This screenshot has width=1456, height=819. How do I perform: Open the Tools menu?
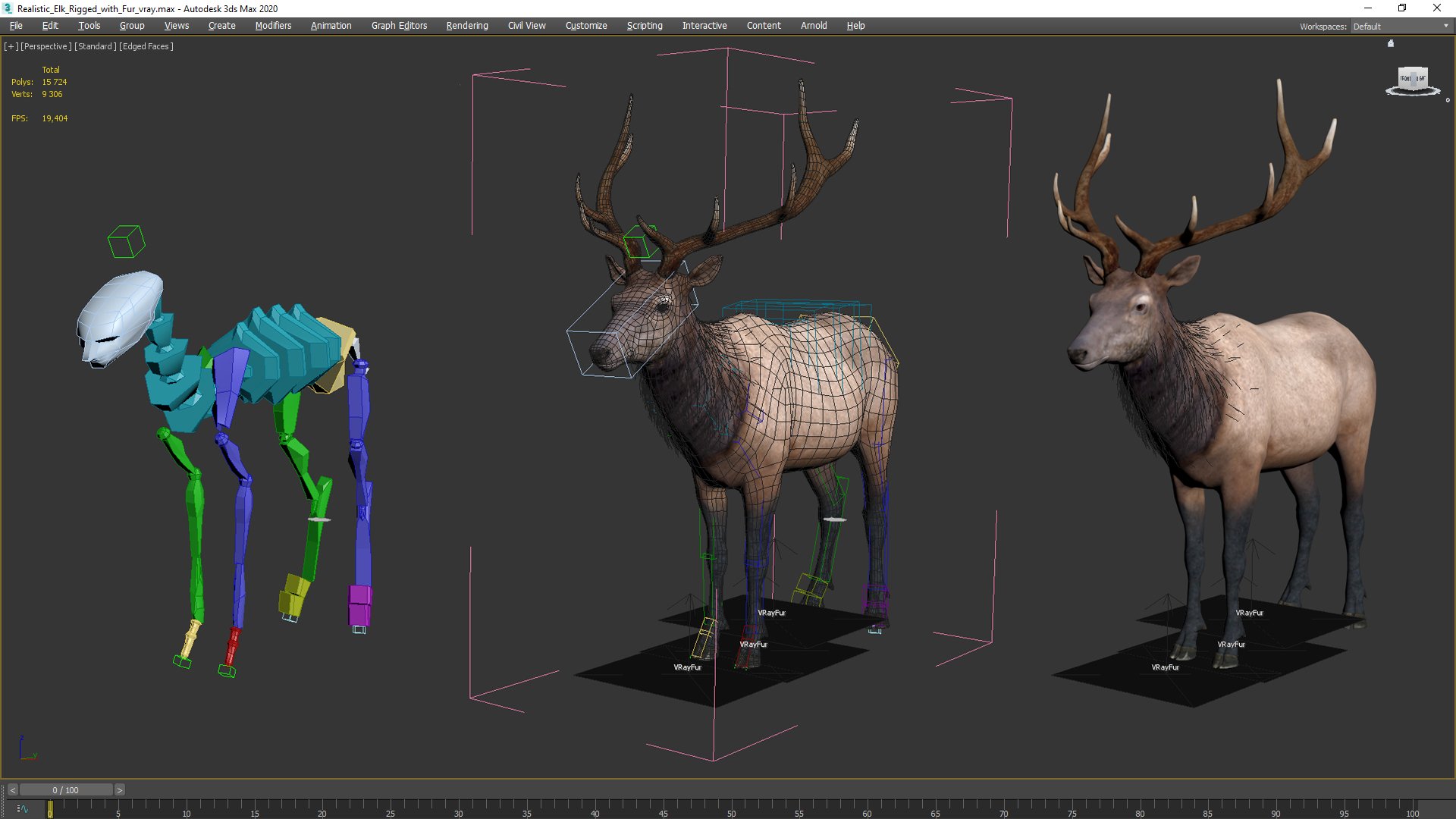89,26
